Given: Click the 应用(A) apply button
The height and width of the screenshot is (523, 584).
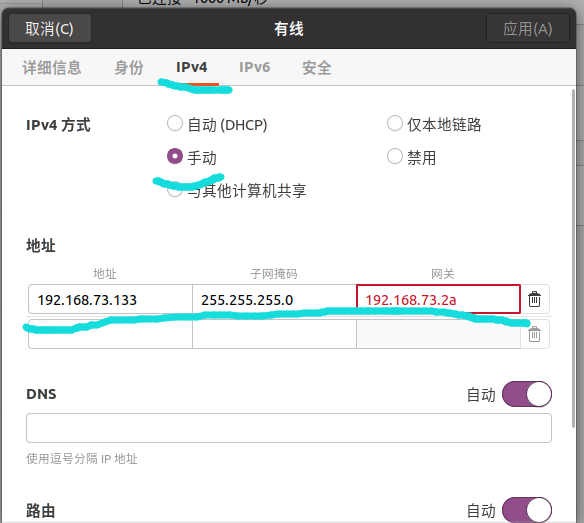Looking at the screenshot, I should click(x=528, y=29).
